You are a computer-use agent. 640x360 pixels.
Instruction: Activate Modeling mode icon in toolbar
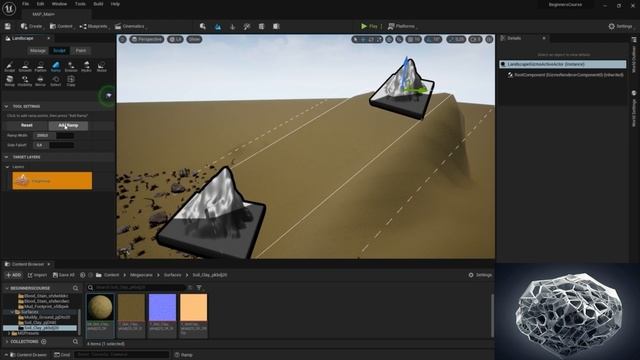click(261, 26)
